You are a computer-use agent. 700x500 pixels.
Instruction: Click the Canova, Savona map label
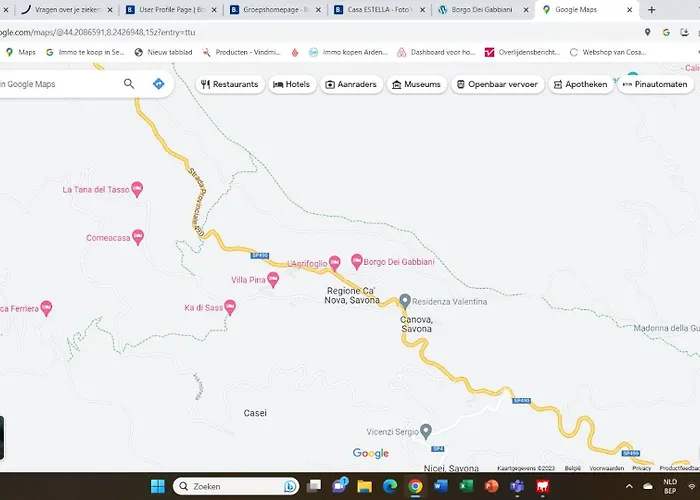(x=416, y=324)
